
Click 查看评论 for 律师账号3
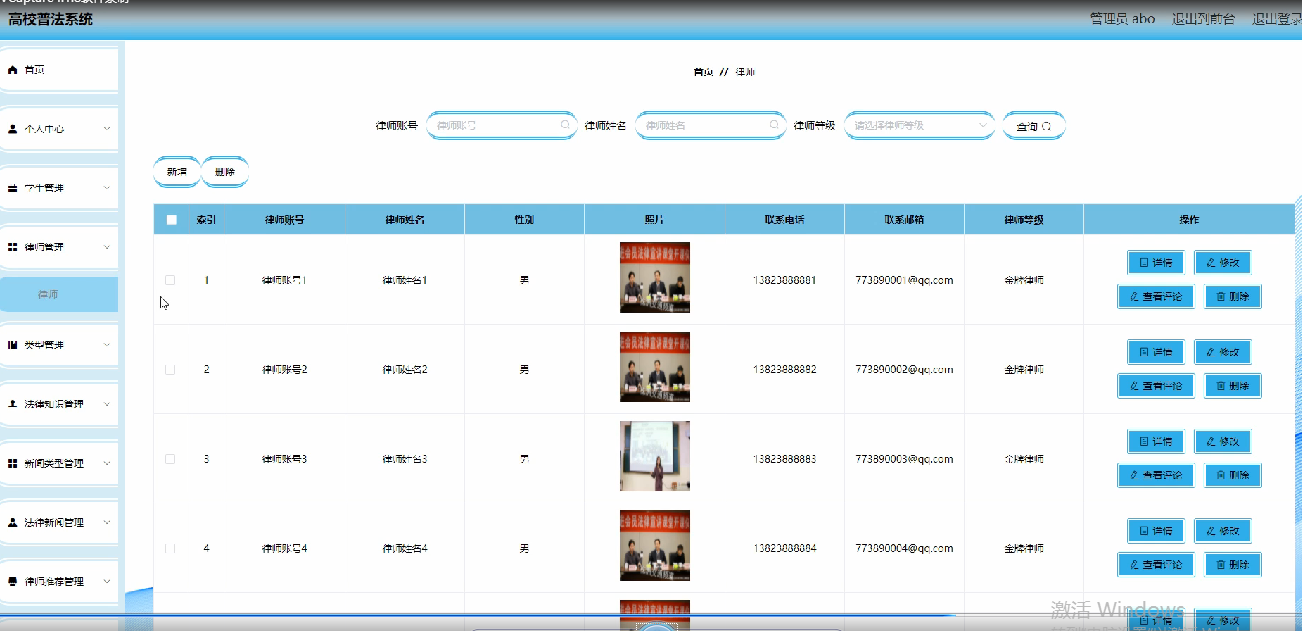pyautogui.click(x=1156, y=475)
